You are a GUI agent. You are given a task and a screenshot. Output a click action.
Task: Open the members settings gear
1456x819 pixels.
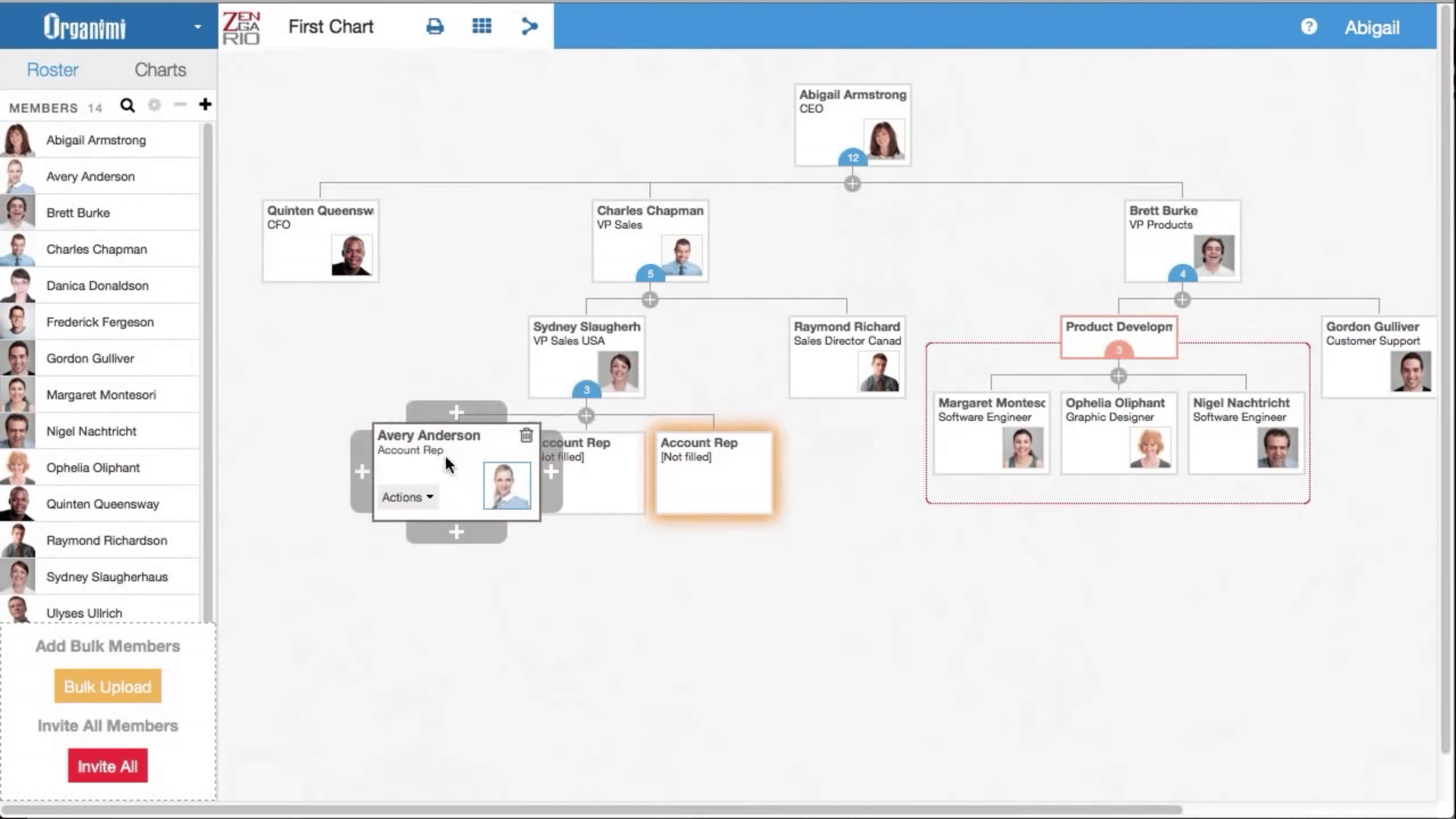[154, 106]
